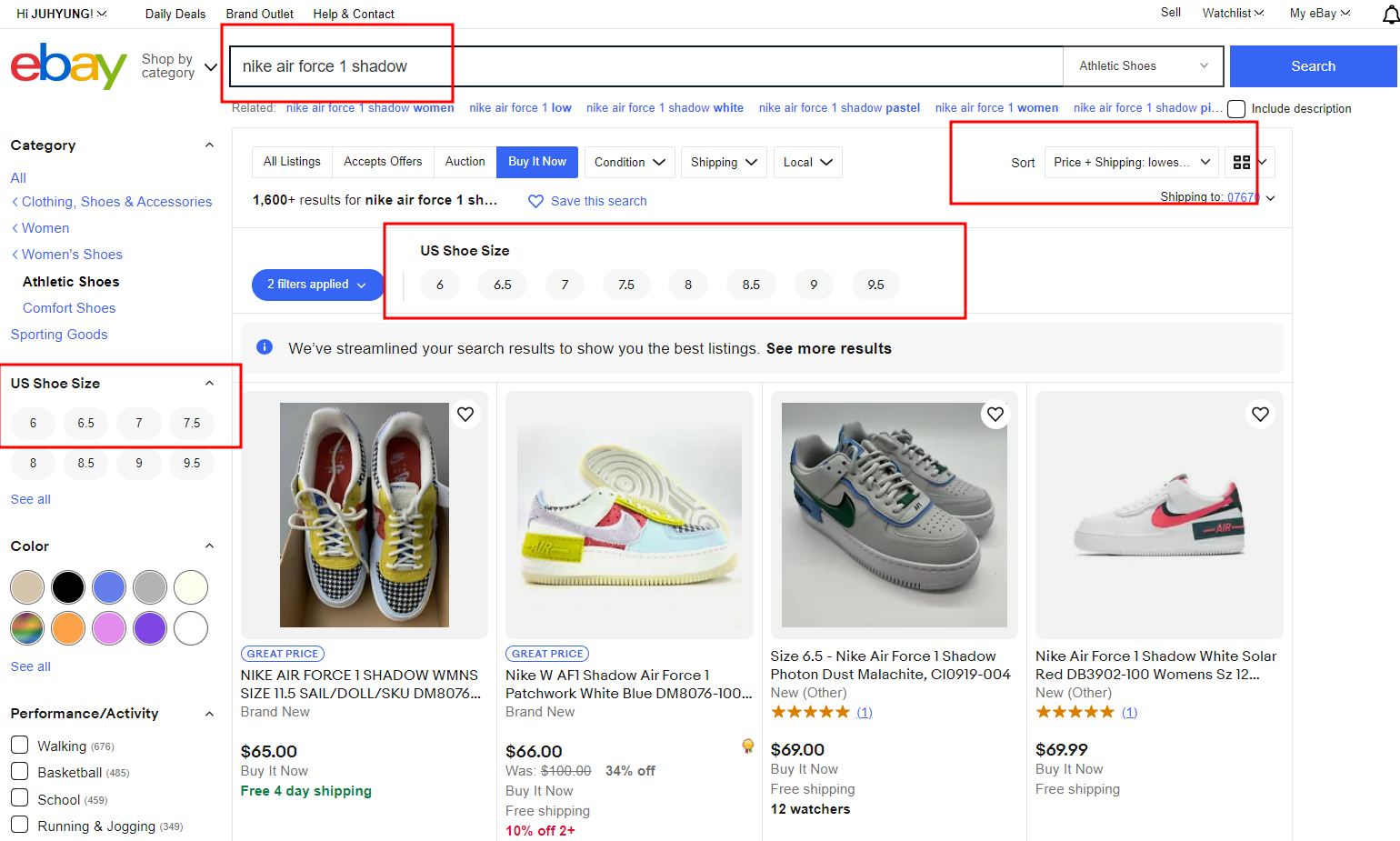Select the purple color swatch
Image resolution: width=1400 pixels, height=841 pixels.
[x=150, y=628]
